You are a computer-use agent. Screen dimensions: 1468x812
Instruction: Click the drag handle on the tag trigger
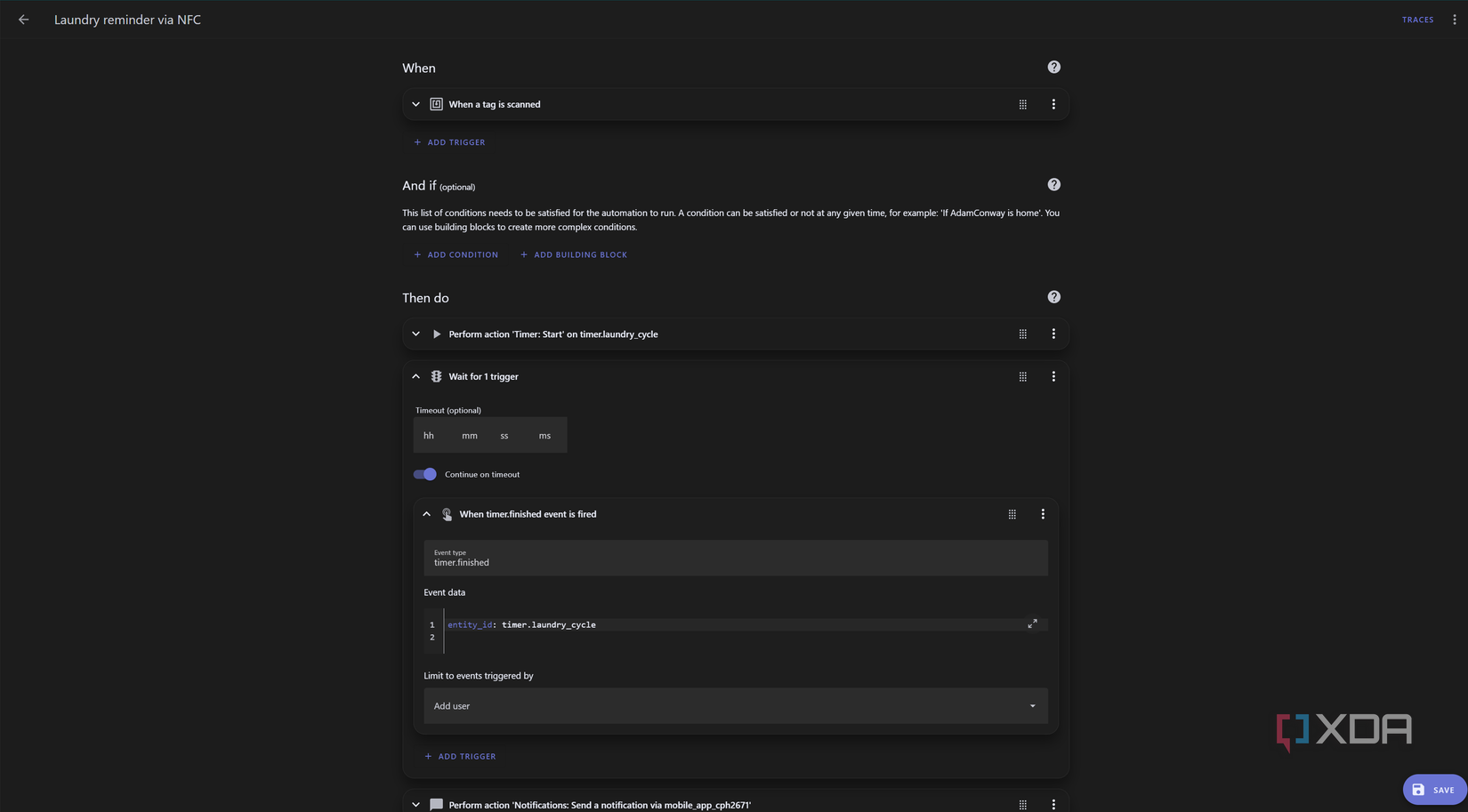coord(1022,104)
